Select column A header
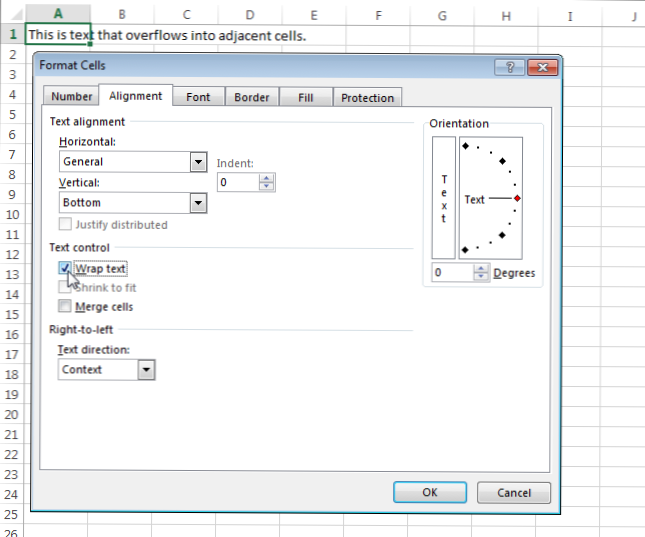Screen dimensions: 645x537 (x=58, y=14)
